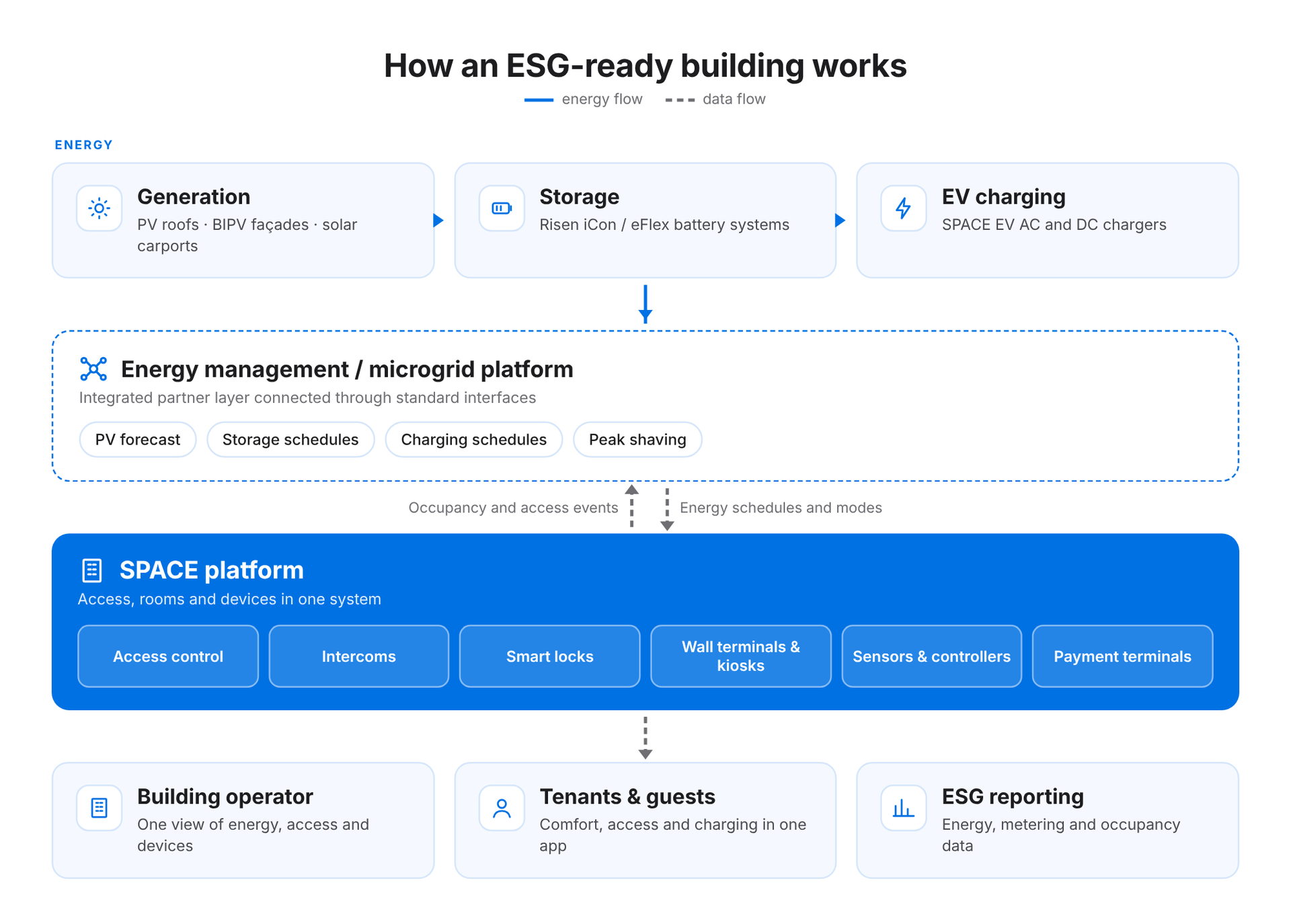Click the battery icon in Storage card
The width and height of the screenshot is (1291, 924).
(x=502, y=208)
